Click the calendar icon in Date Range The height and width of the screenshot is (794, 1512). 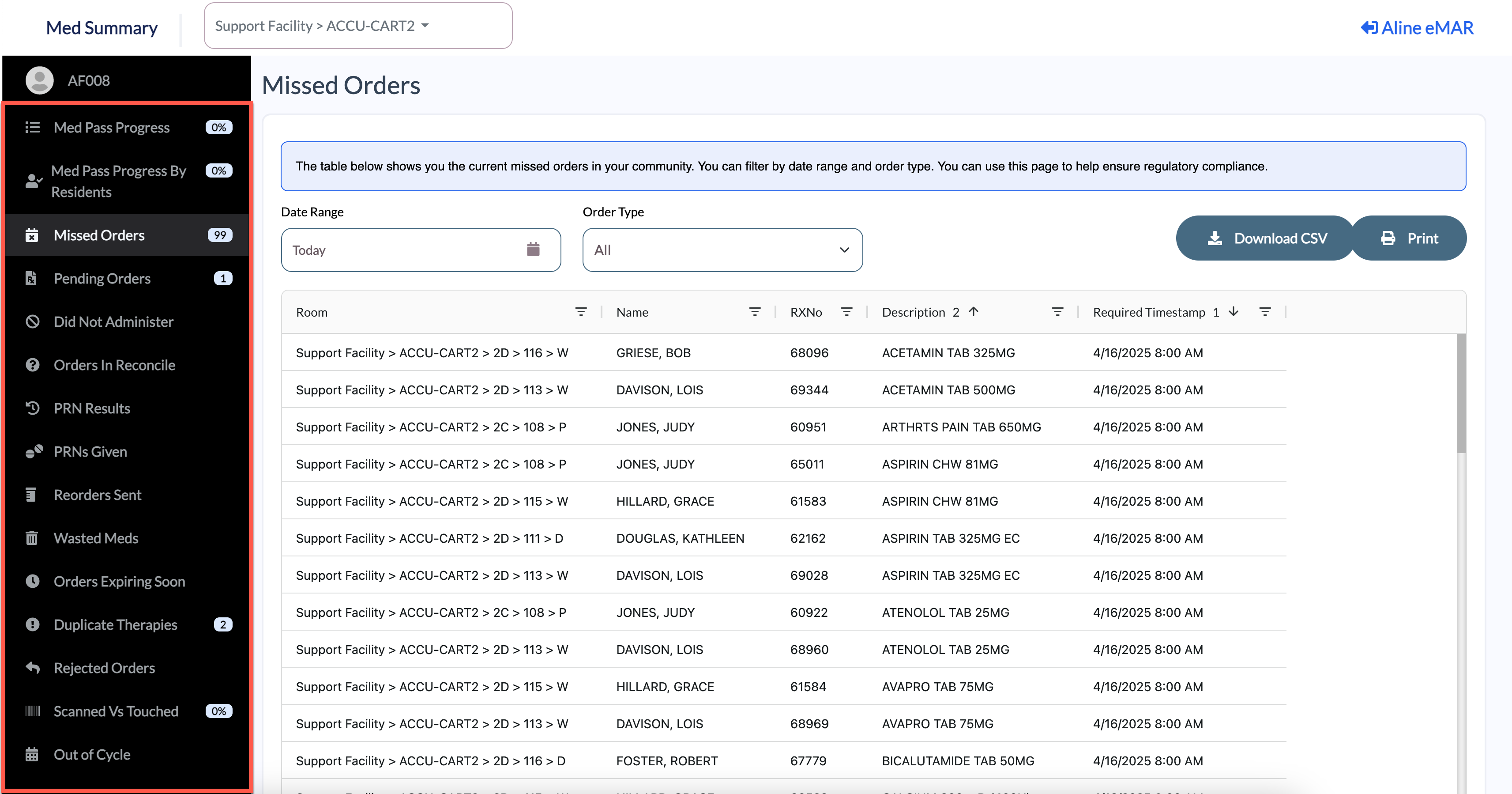tap(533, 250)
